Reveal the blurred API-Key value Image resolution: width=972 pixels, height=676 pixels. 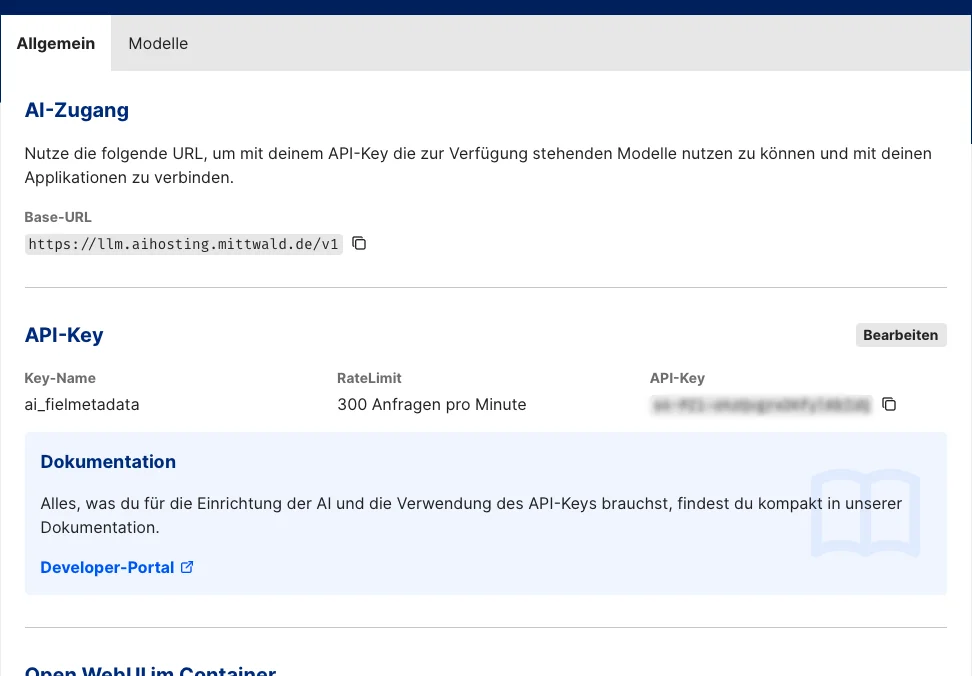click(x=760, y=405)
